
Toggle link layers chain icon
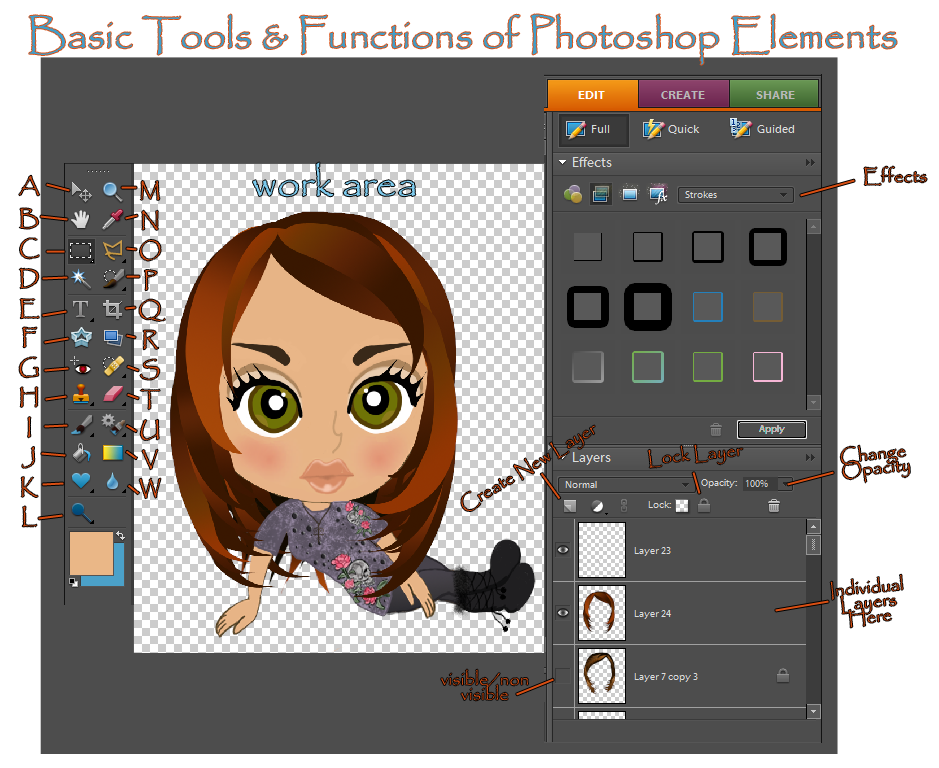623,506
